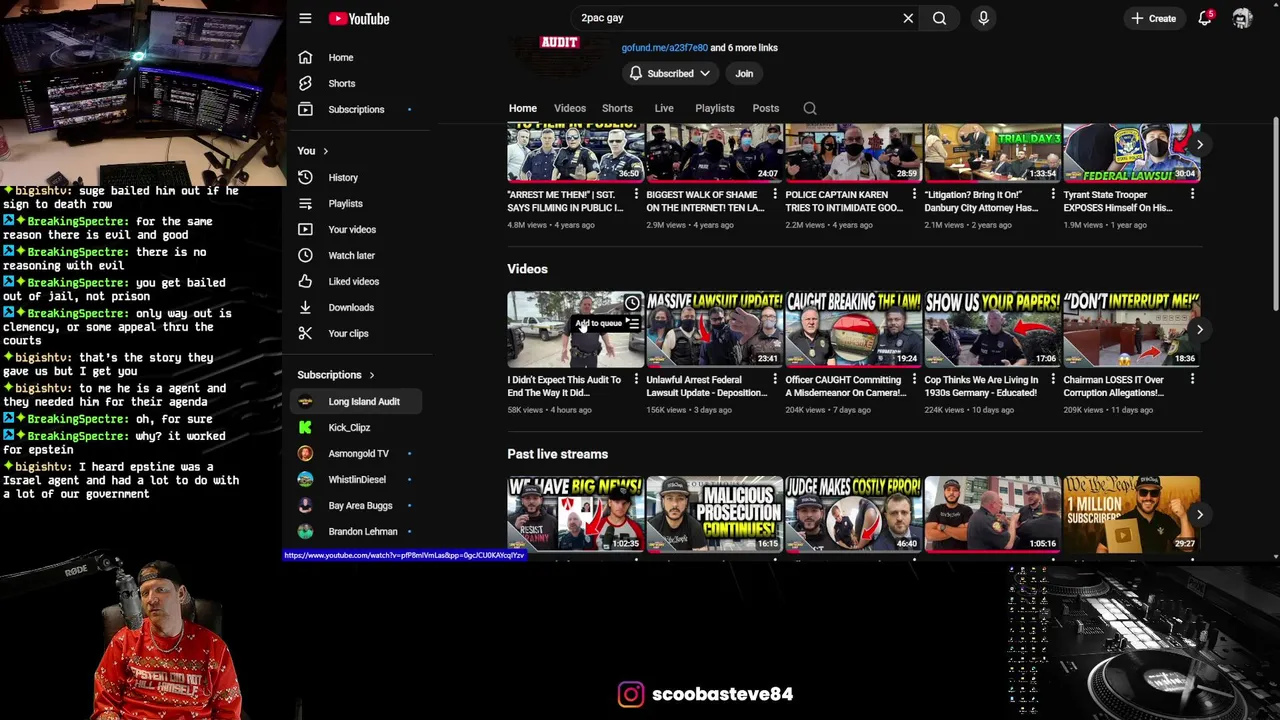Viewport: 1280px width, 720px height.
Task: Open the account avatar menu
Action: tap(1242, 18)
